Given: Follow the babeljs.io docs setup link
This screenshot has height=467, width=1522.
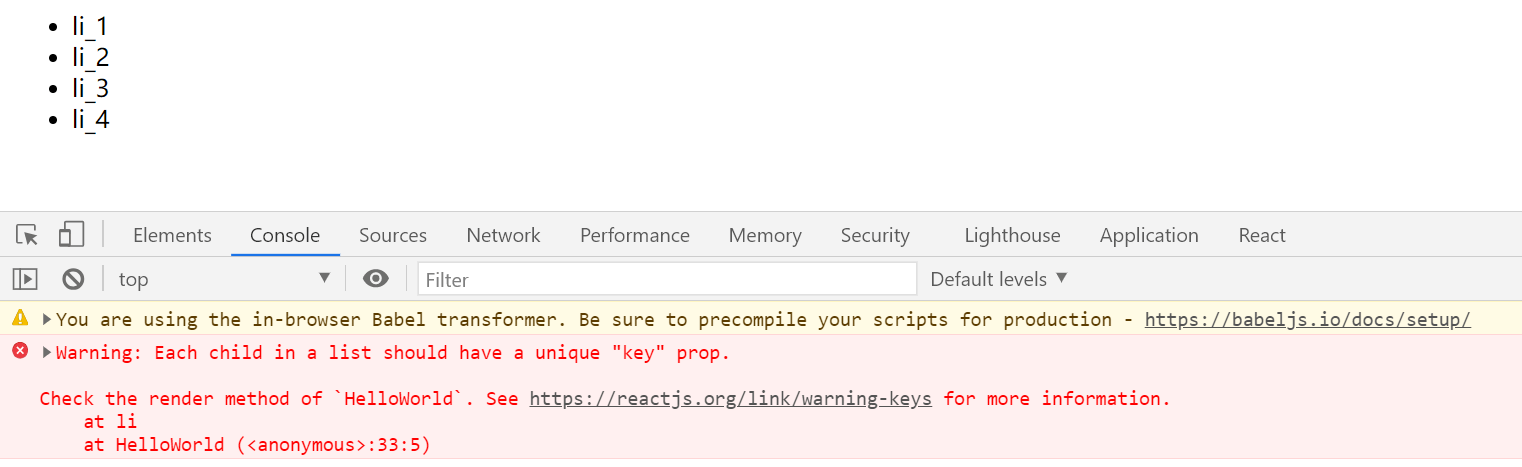Looking at the screenshot, I should point(1308,320).
